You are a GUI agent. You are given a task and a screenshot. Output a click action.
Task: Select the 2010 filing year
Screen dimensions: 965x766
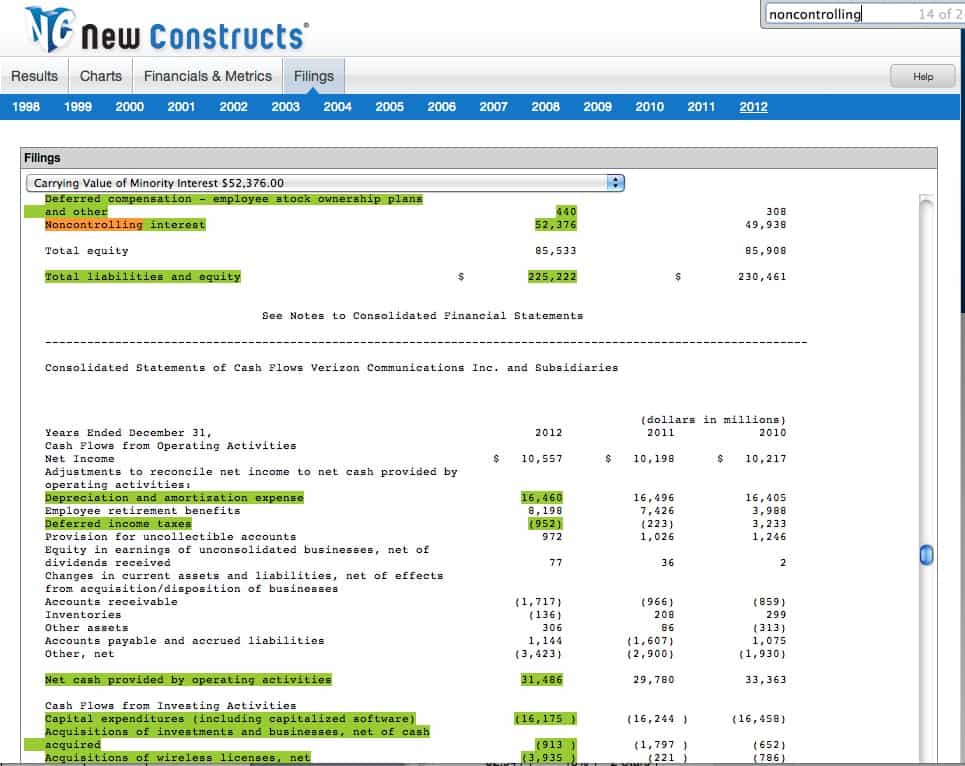(x=649, y=107)
